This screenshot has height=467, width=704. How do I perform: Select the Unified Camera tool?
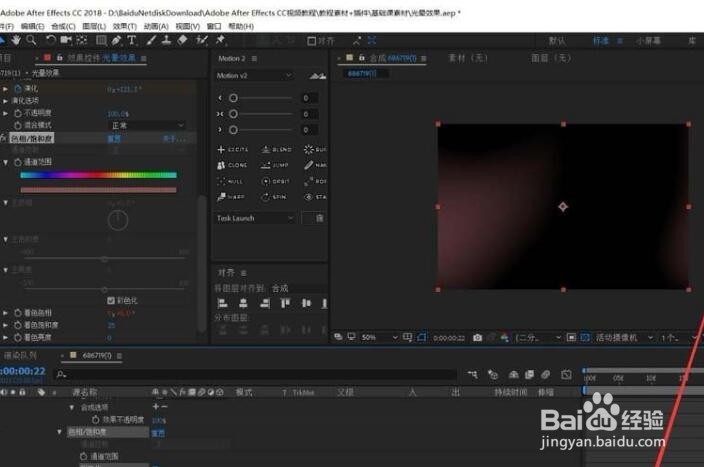tap(66, 40)
